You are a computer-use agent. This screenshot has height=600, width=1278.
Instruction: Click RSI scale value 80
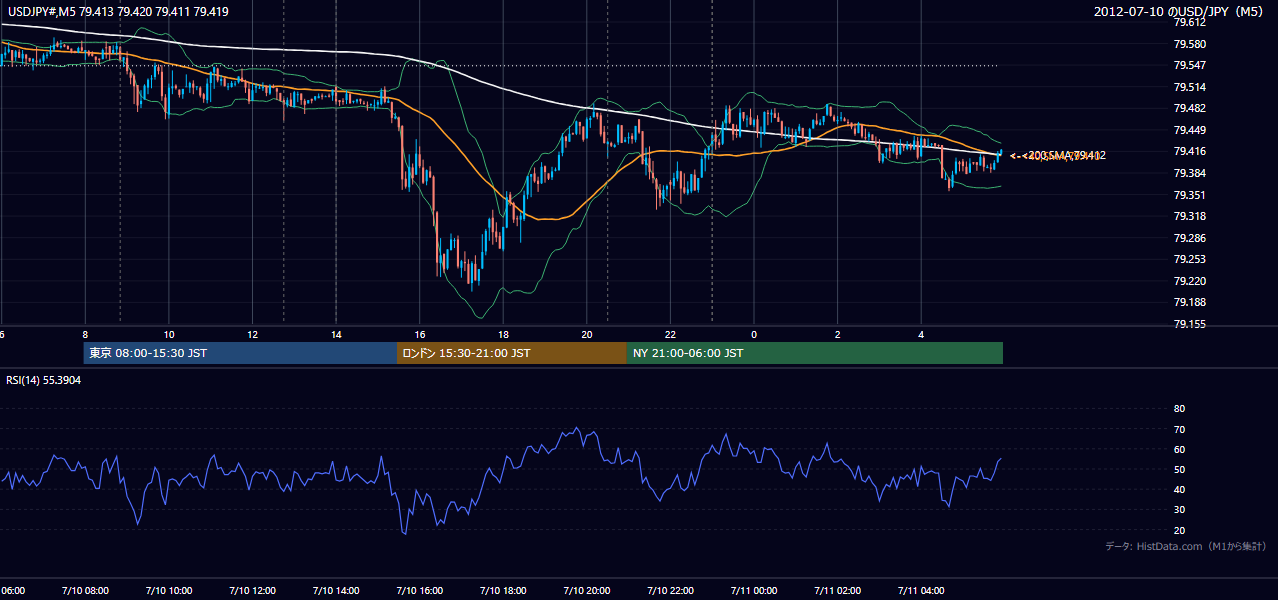(1180, 409)
